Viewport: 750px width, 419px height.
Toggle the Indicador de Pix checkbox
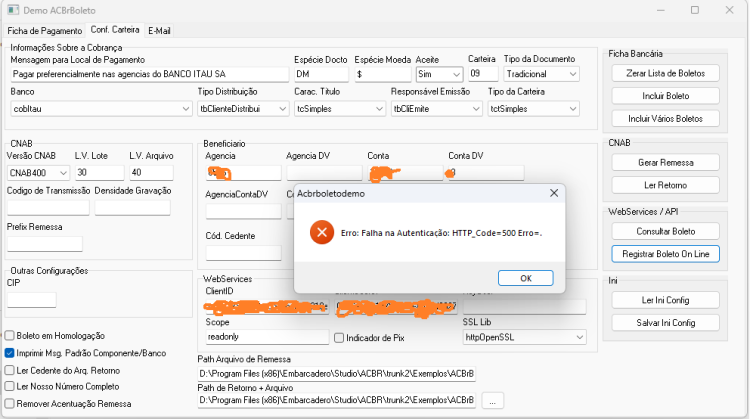pos(339,338)
